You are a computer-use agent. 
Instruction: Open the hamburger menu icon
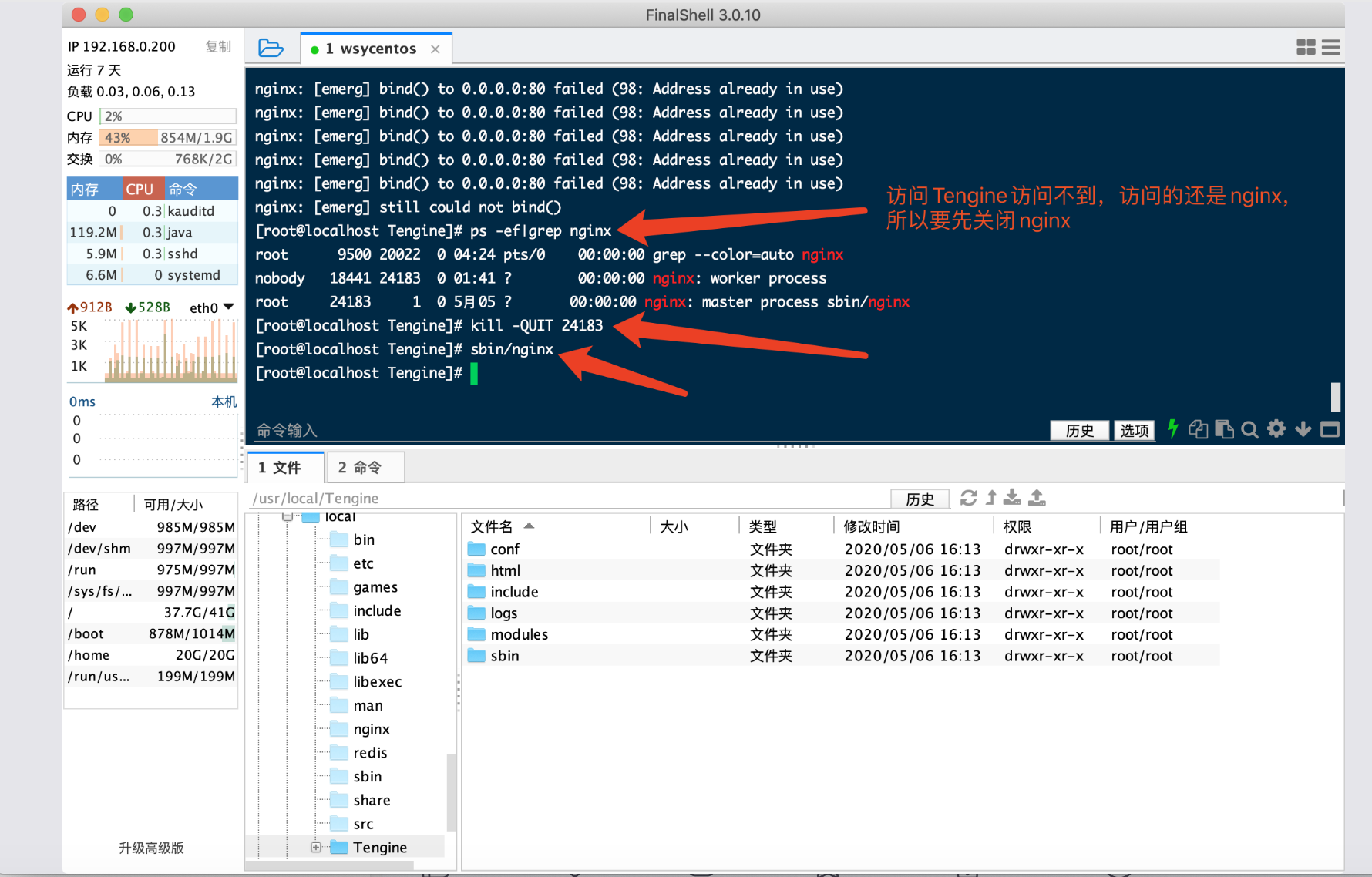[x=1331, y=48]
